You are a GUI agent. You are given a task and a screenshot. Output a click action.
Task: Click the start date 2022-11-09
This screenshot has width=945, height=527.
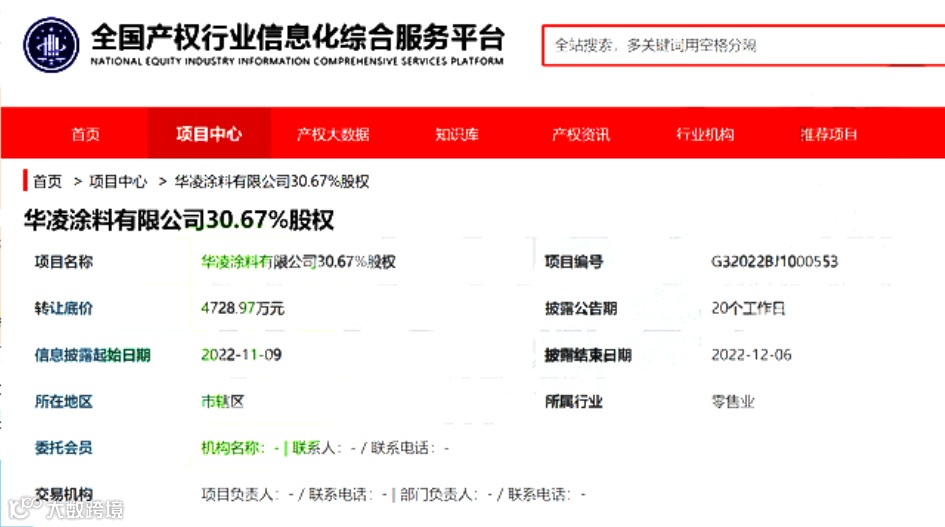coord(241,355)
